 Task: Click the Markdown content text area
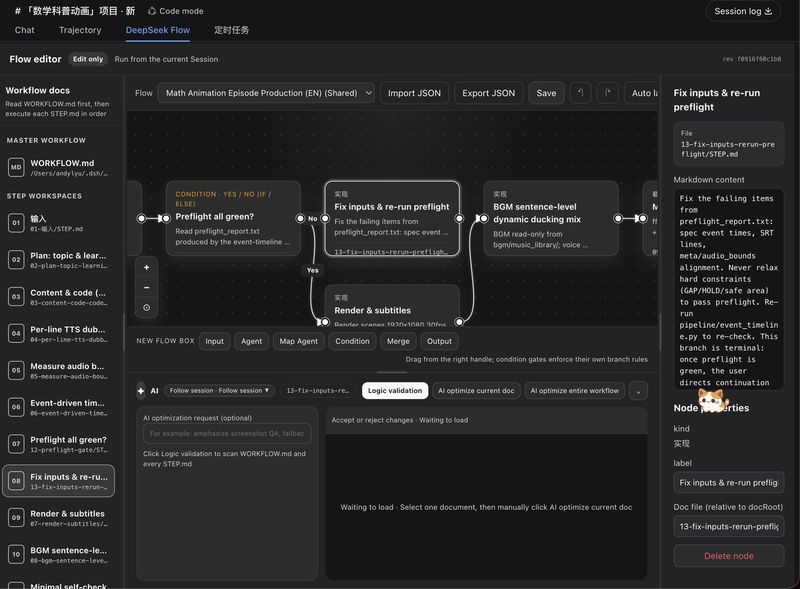(x=729, y=289)
